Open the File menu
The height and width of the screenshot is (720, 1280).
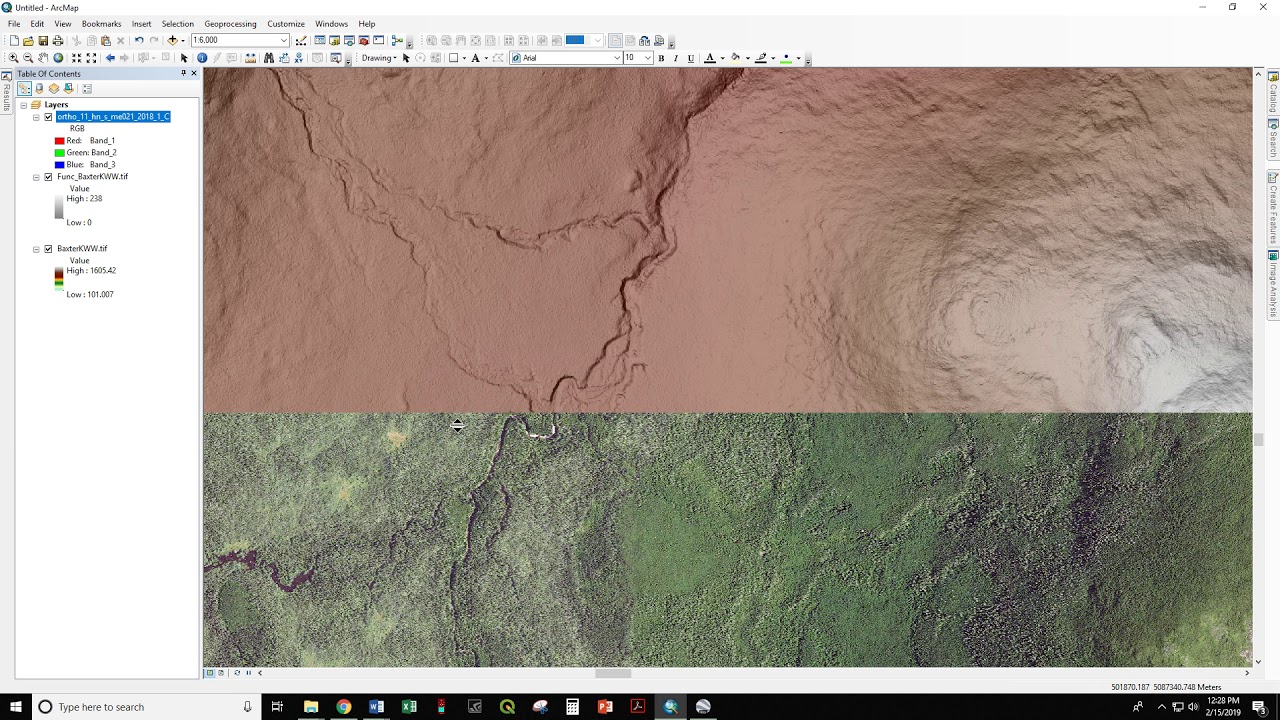coord(14,24)
